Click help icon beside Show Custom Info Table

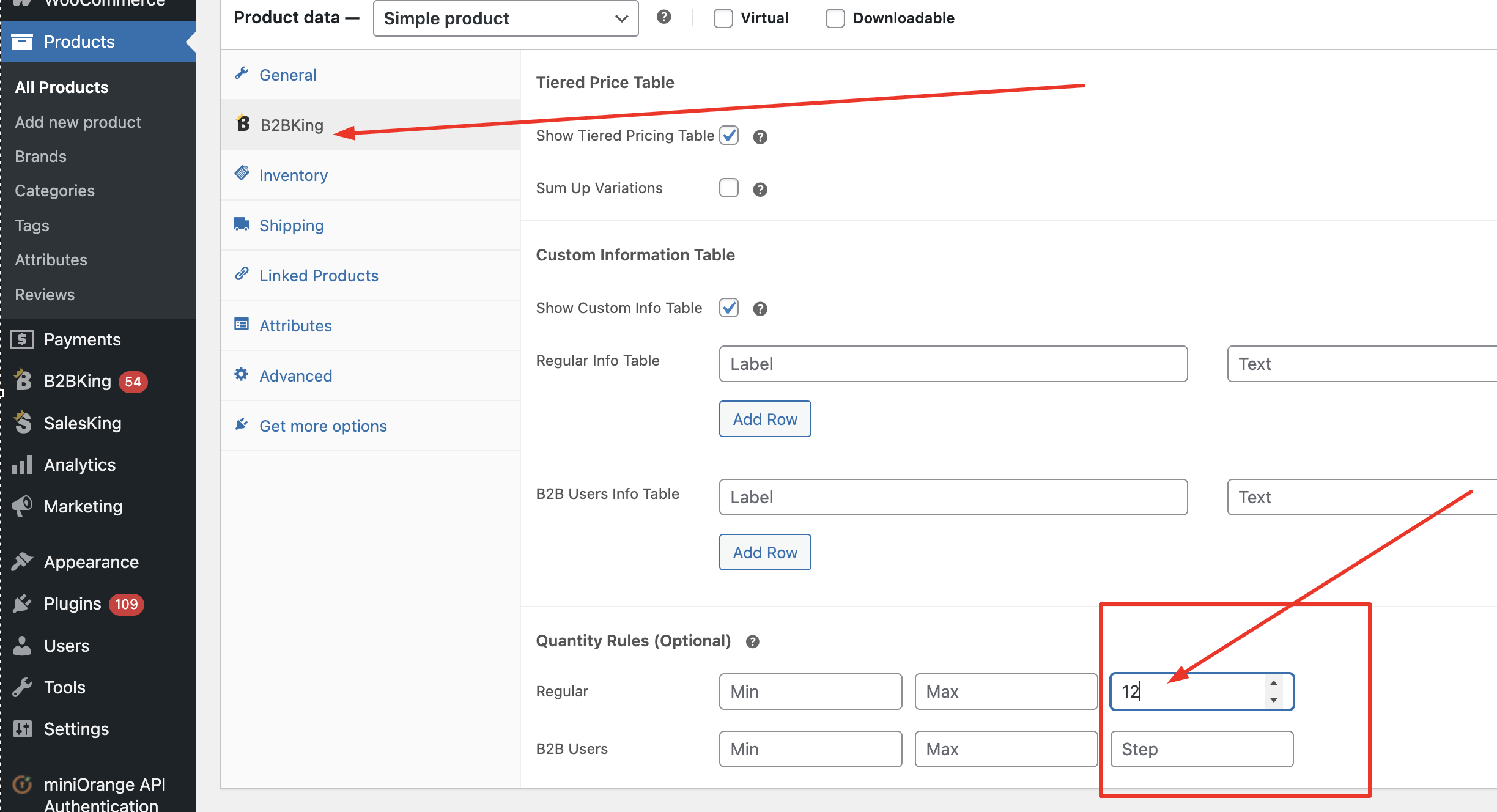click(x=760, y=309)
